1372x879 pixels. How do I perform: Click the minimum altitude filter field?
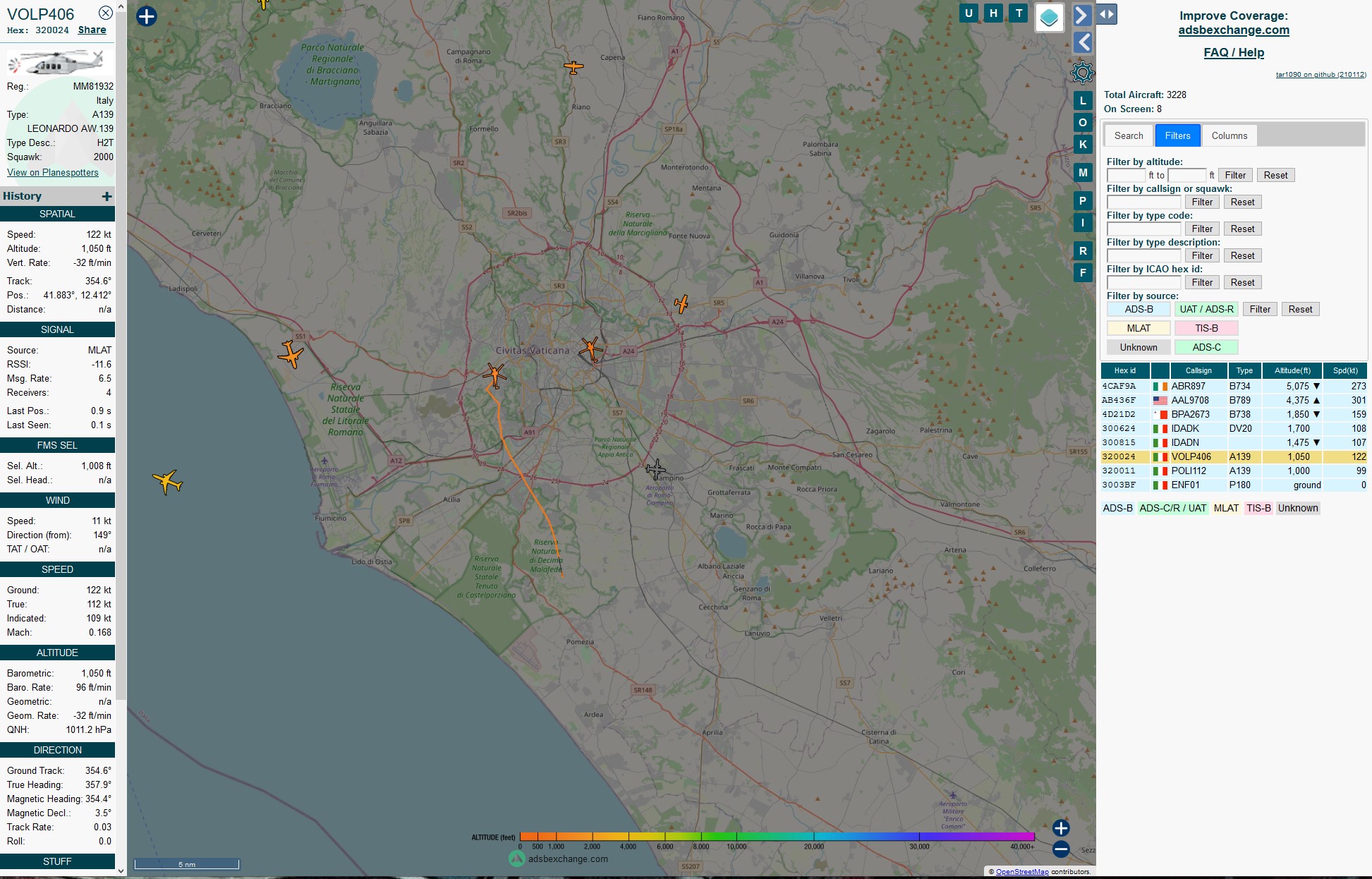point(1126,175)
